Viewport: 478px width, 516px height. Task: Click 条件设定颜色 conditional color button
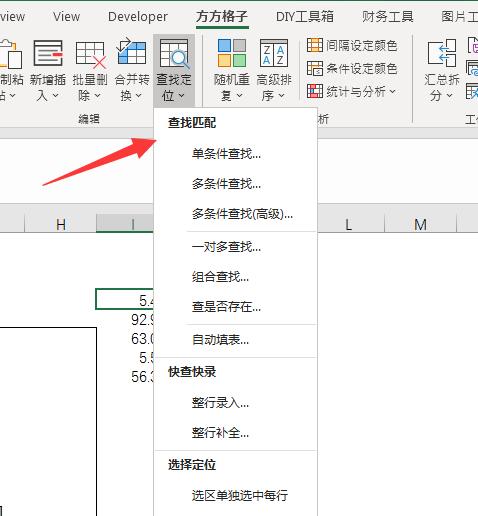click(x=352, y=68)
